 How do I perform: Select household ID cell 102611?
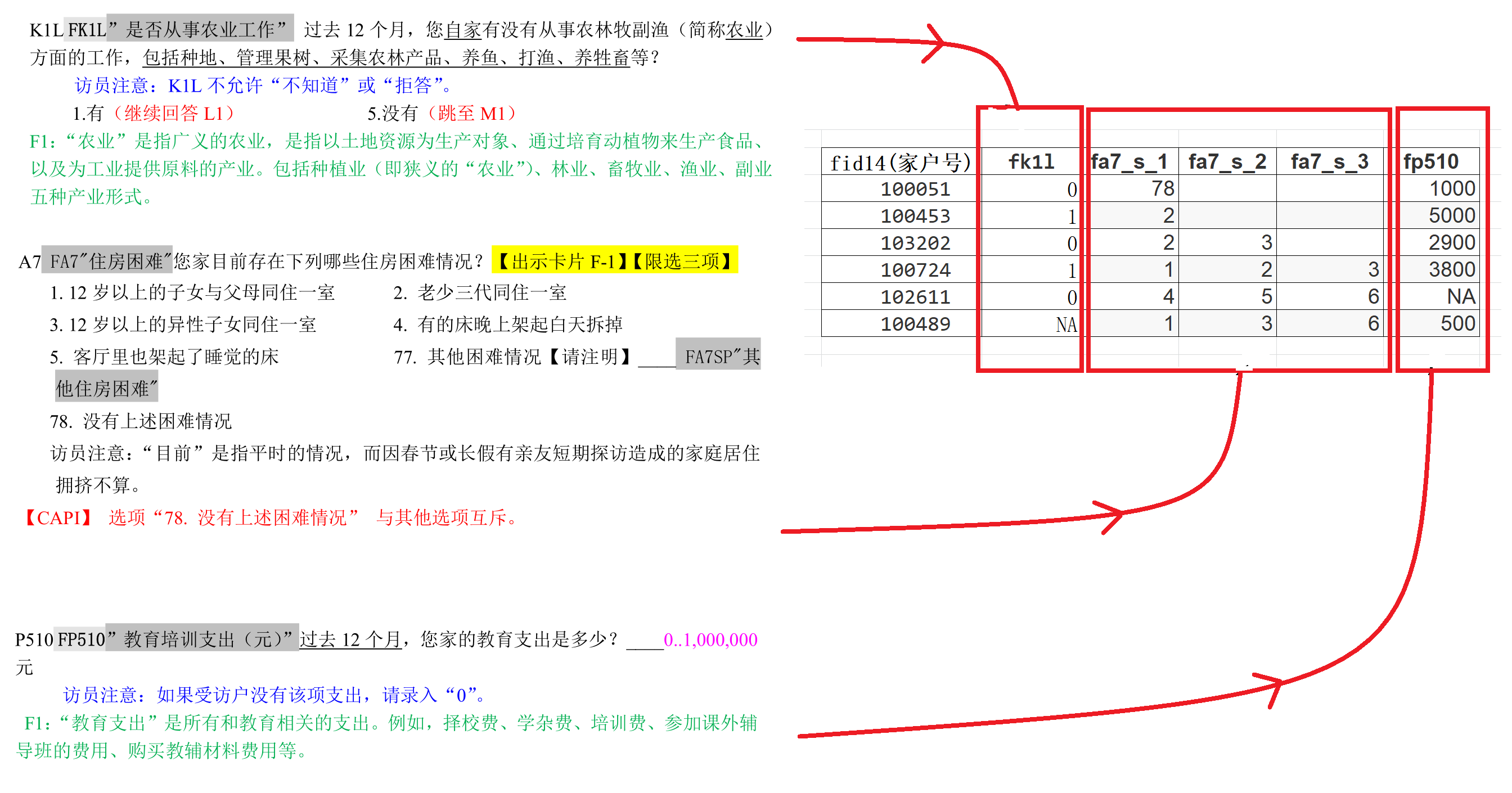[915, 297]
